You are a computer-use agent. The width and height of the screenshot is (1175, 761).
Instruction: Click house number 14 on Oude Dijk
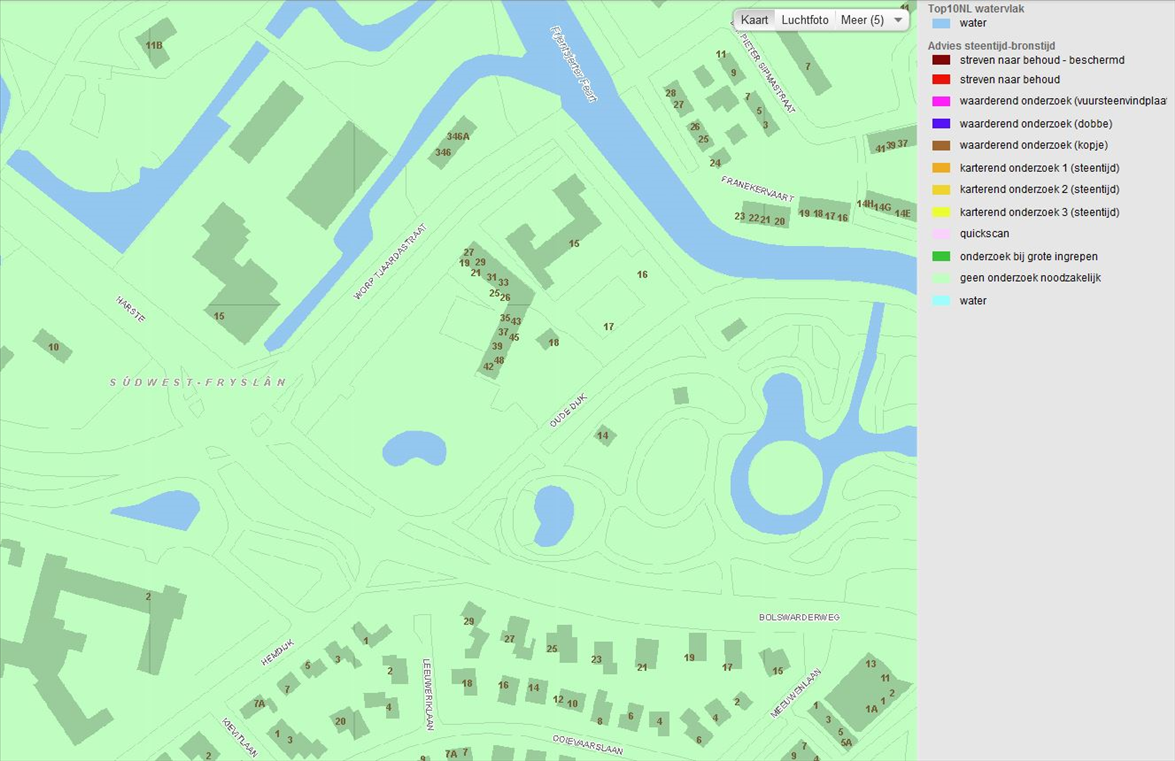pos(602,435)
